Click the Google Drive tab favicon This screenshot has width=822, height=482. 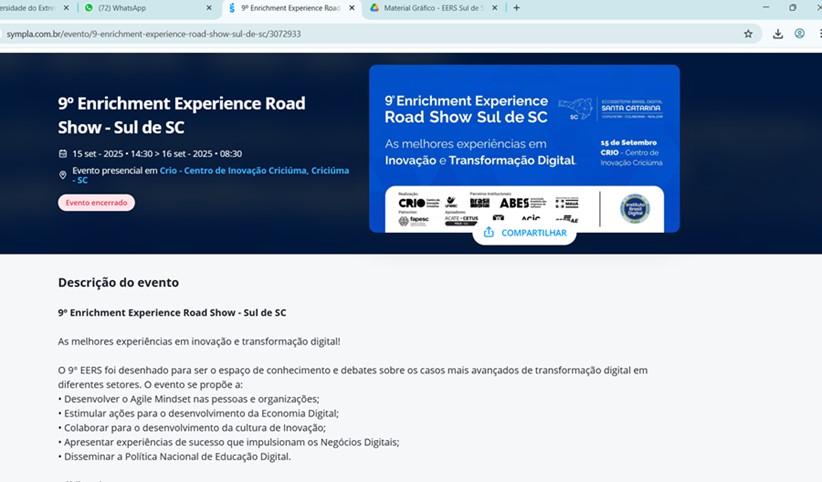[375, 8]
